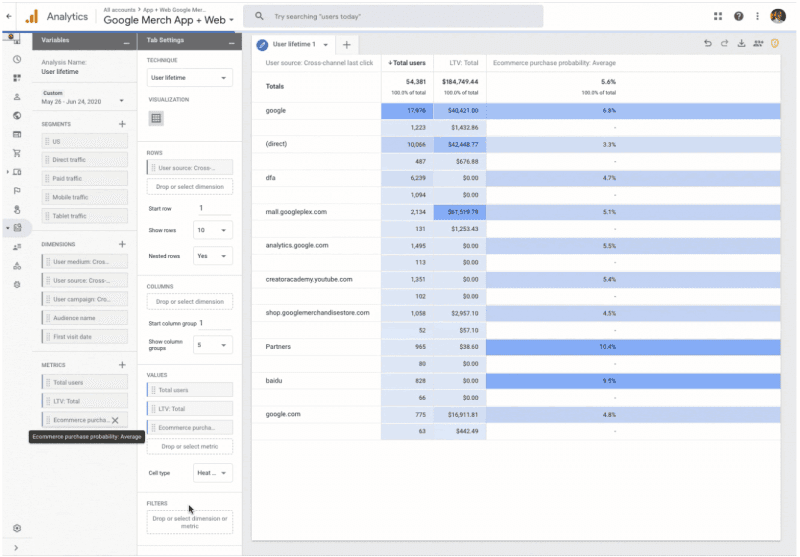Click the user profile avatar
The width and height of the screenshot is (800, 557).
point(778,16)
